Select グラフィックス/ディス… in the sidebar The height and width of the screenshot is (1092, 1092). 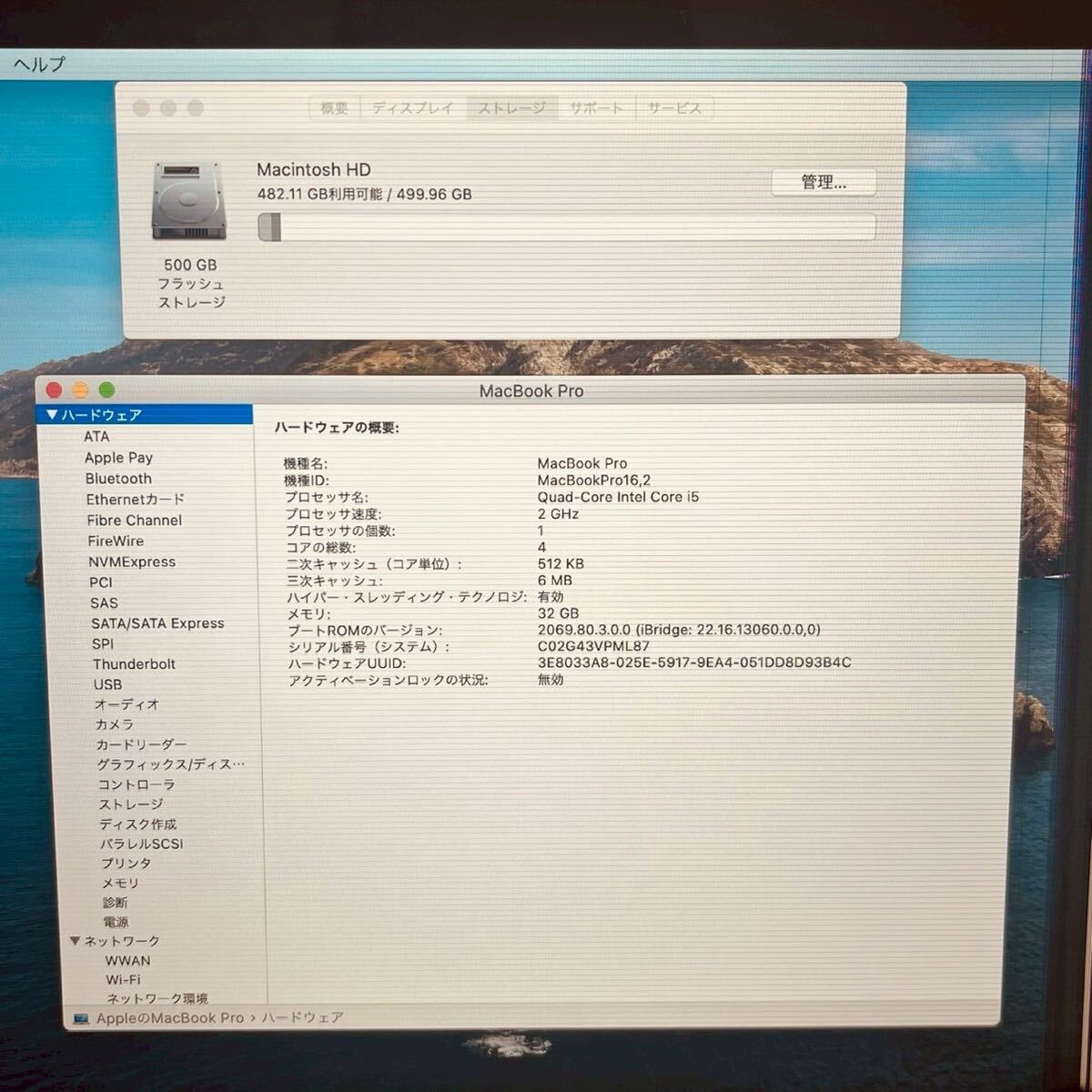[x=171, y=764]
